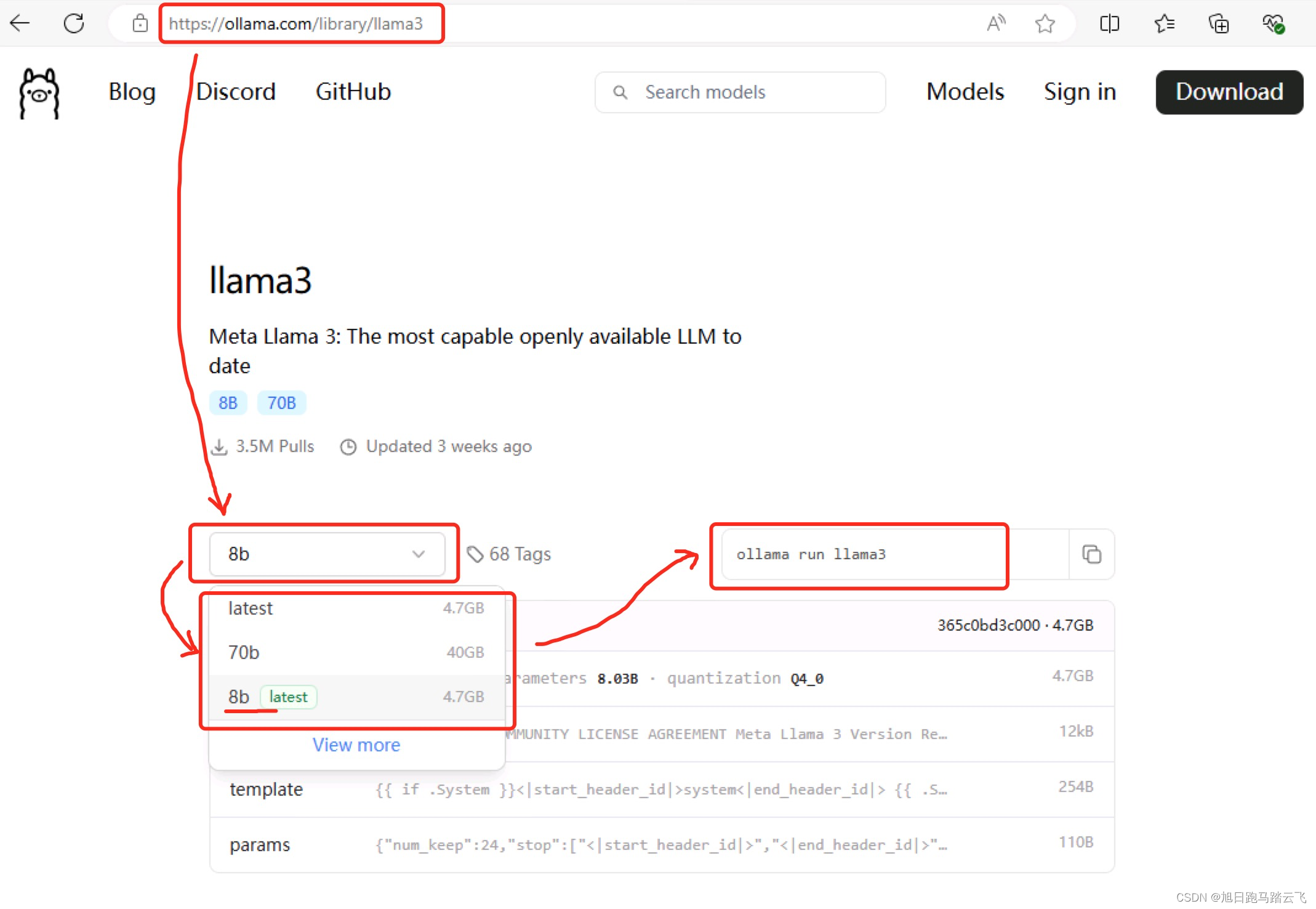Click the Ollama llama logo

38,92
